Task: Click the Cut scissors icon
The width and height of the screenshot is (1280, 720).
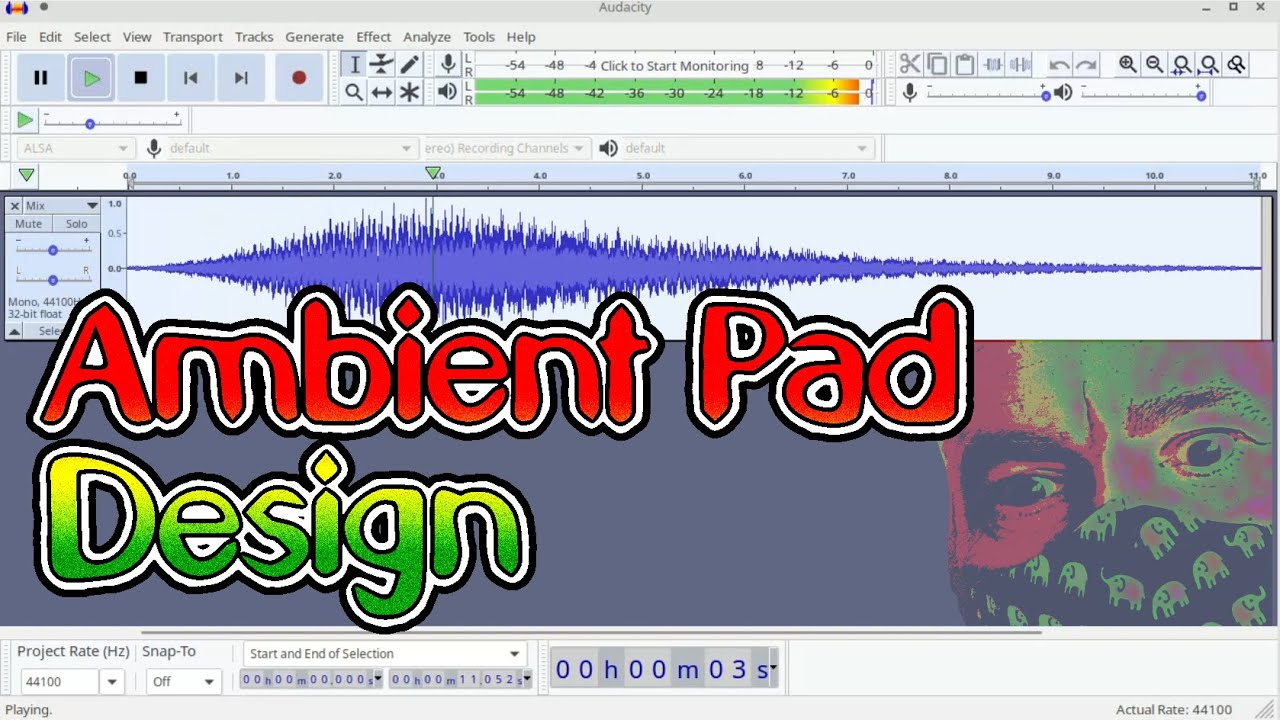Action: tap(909, 65)
